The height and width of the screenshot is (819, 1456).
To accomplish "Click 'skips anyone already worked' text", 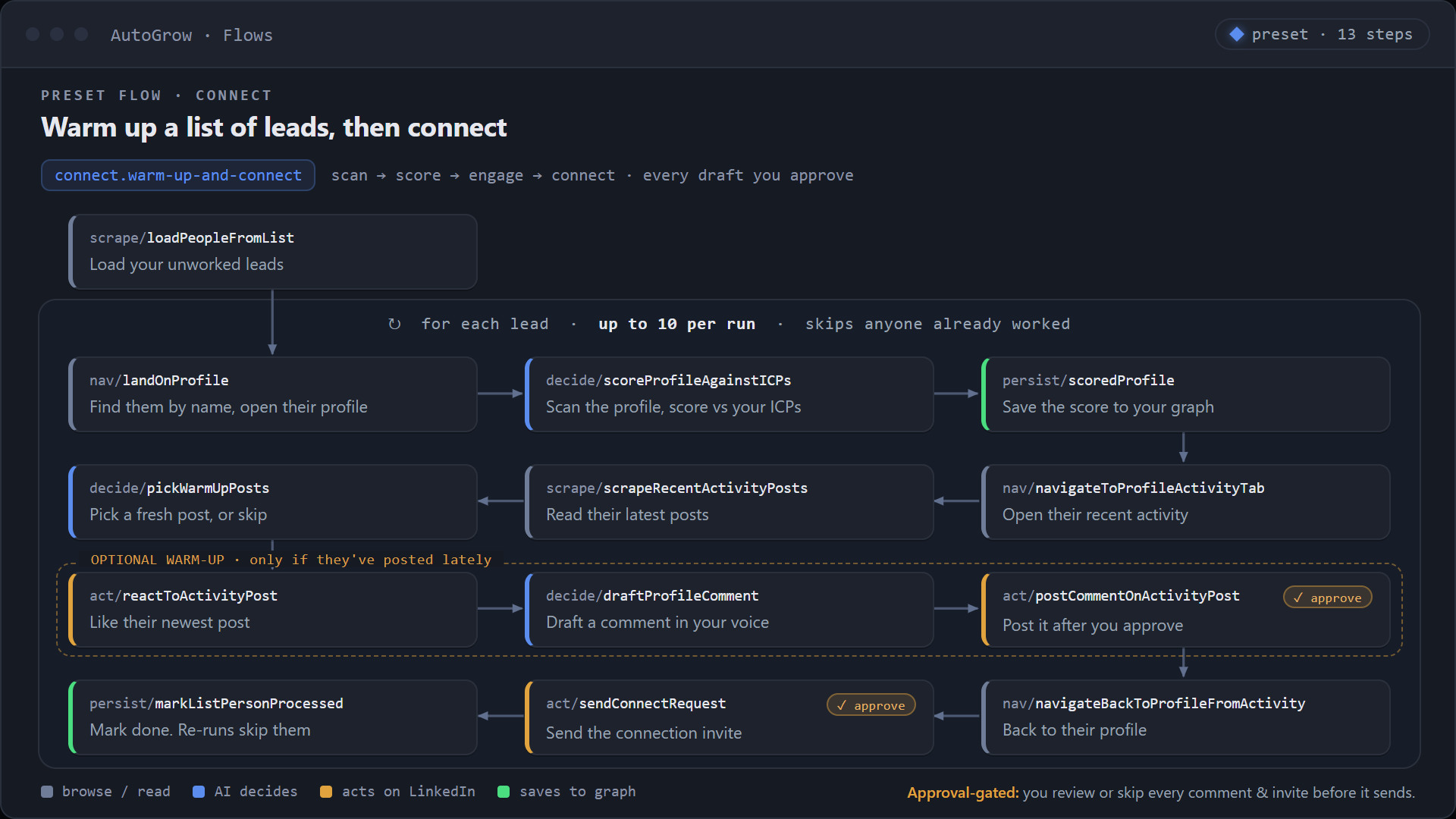I will 937,324.
